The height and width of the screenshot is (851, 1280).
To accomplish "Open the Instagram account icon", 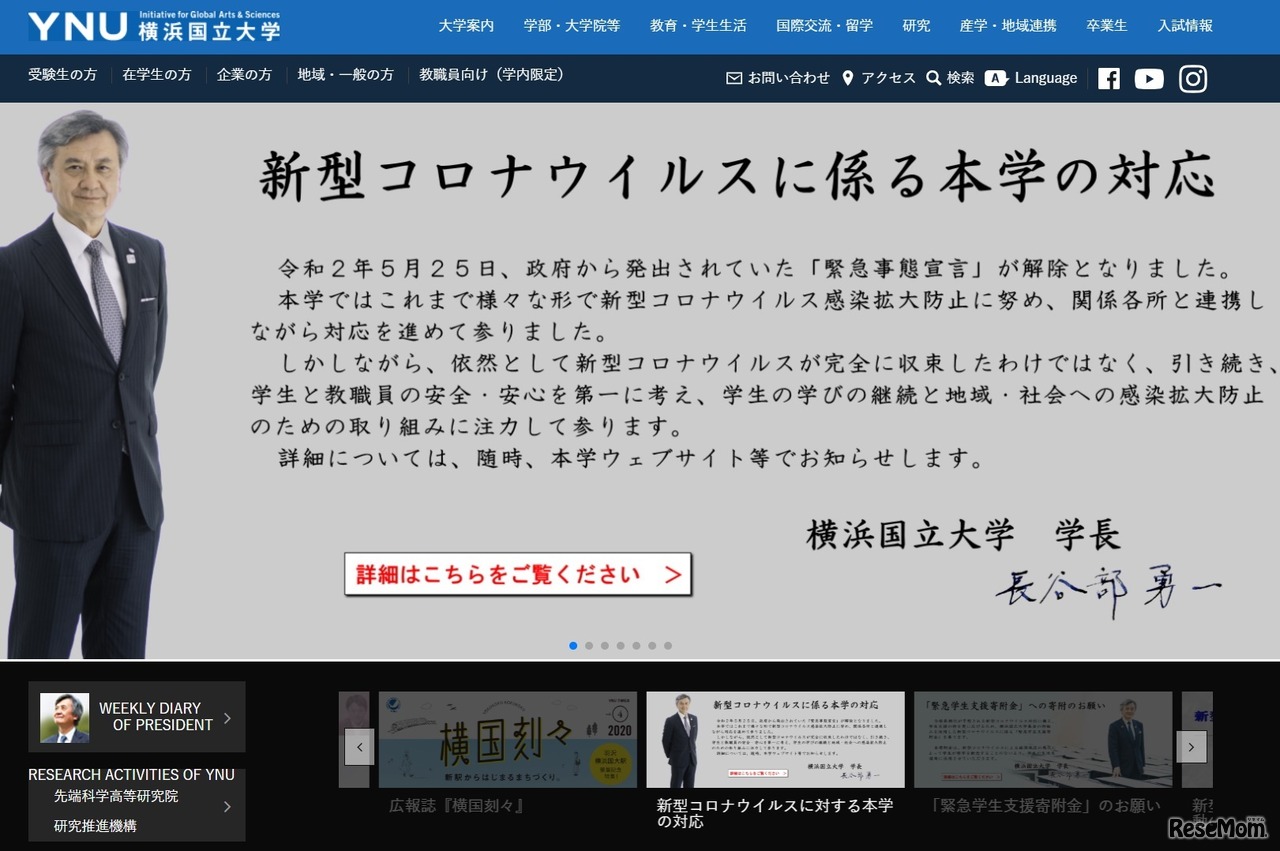I will coord(1193,78).
